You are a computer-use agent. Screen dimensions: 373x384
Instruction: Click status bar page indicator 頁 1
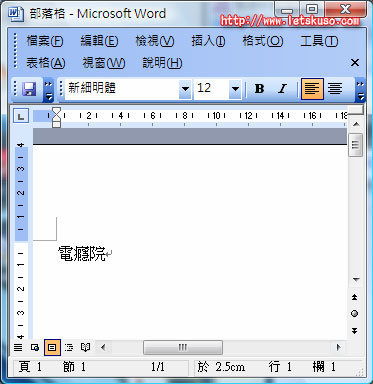pyautogui.click(x=30, y=367)
